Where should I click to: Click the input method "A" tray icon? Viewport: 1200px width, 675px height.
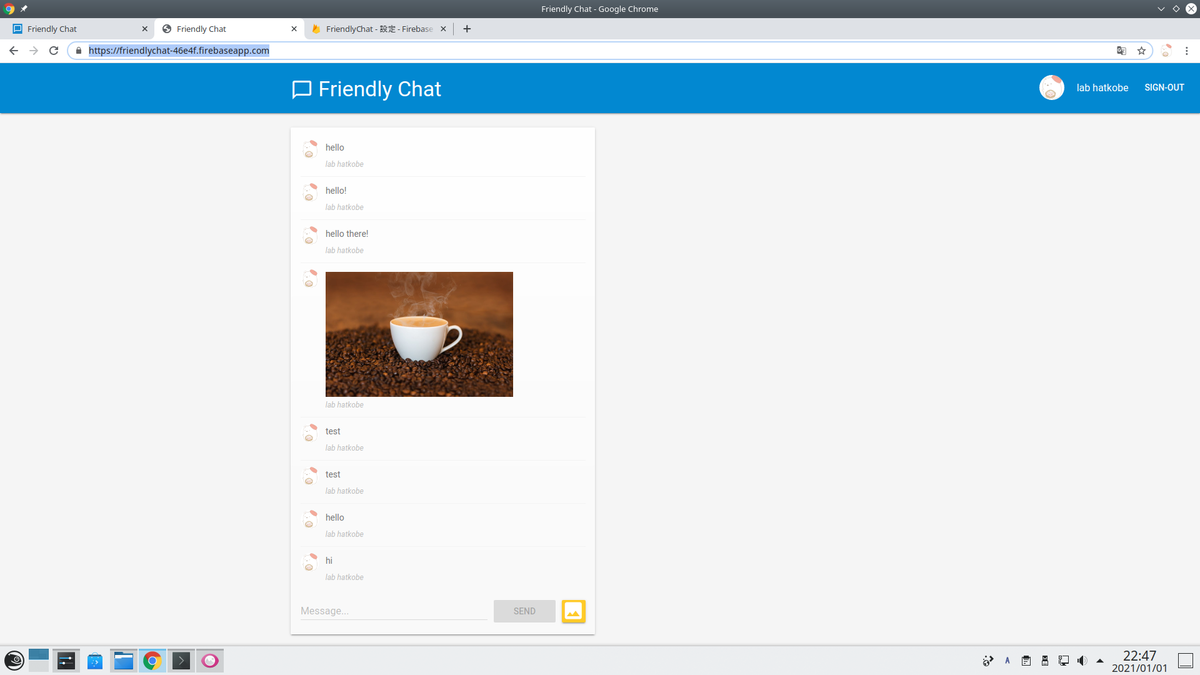pos(1007,661)
